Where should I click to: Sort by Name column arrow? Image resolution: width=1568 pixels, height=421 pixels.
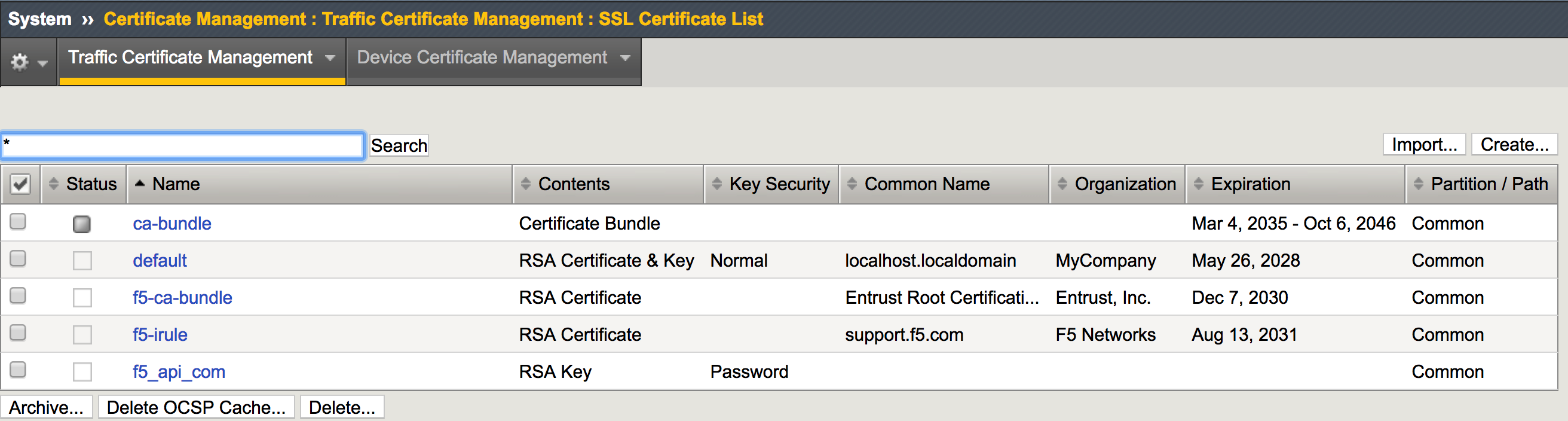tap(139, 183)
